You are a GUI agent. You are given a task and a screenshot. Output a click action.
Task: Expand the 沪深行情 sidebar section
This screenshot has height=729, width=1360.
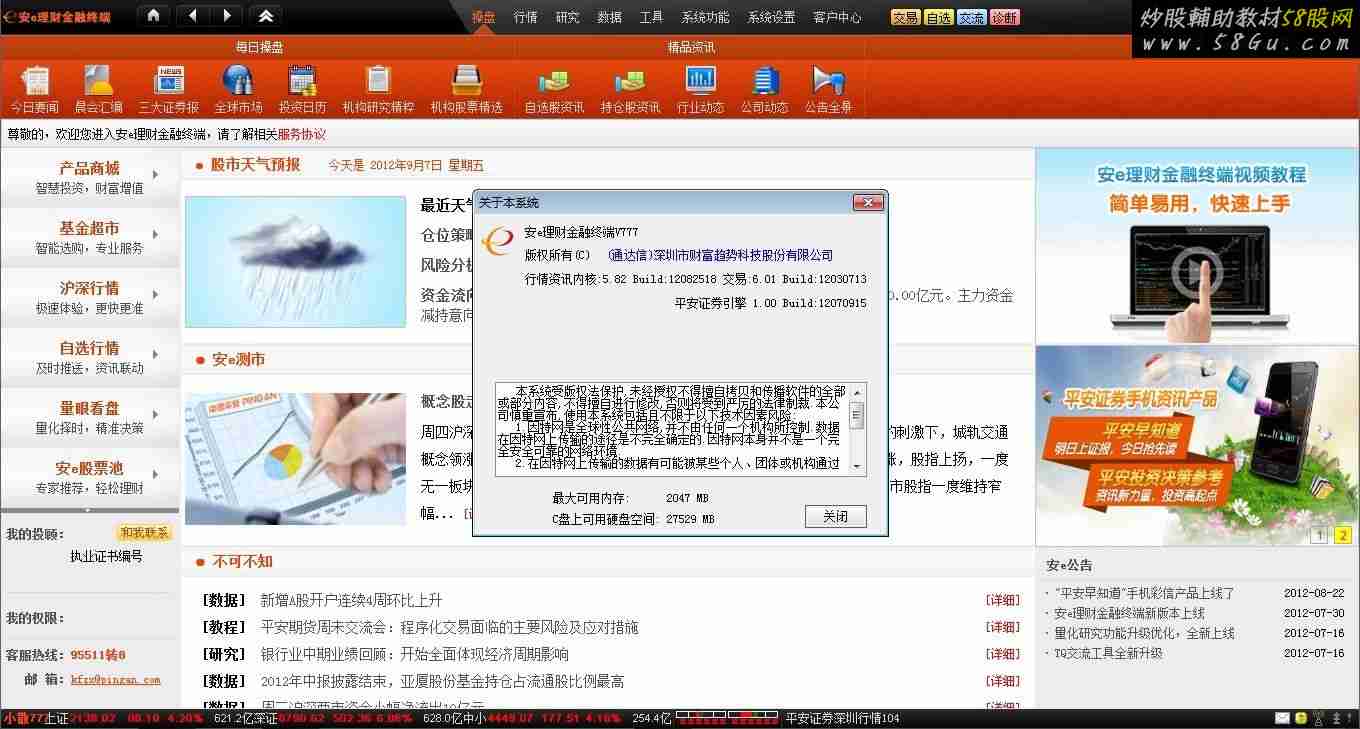pos(90,297)
